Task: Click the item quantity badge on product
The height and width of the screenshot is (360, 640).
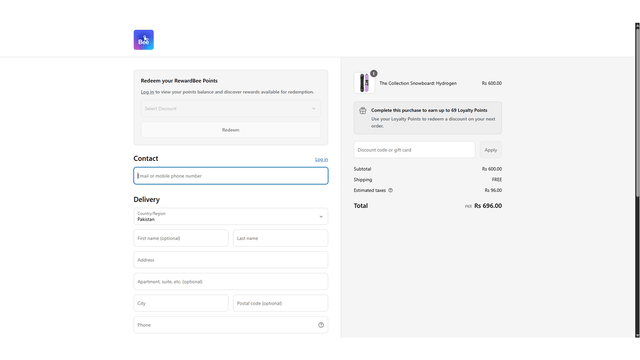Action: [373, 73]
